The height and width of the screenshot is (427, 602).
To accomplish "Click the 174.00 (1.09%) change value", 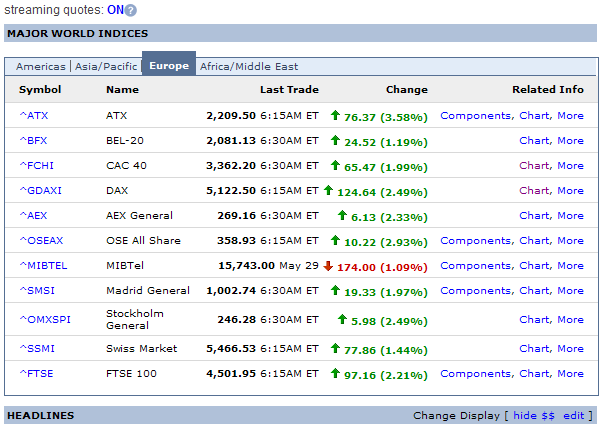I will point(382,267).
